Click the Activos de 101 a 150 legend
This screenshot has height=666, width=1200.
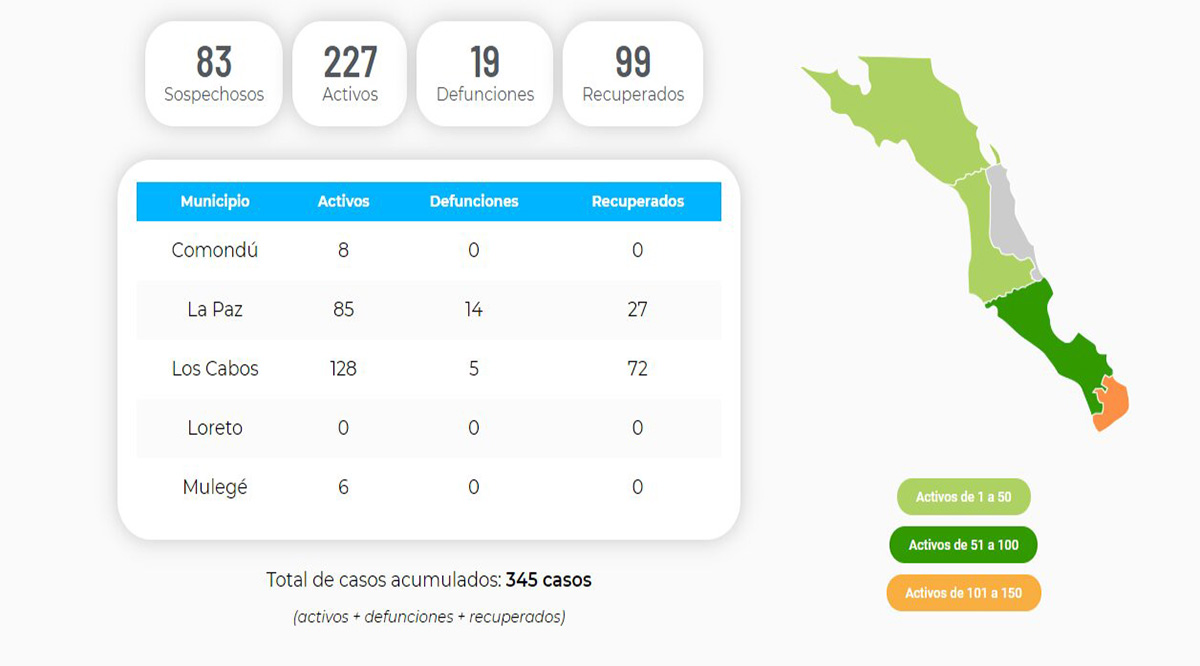pyautogui.click(x=963, y=593)
